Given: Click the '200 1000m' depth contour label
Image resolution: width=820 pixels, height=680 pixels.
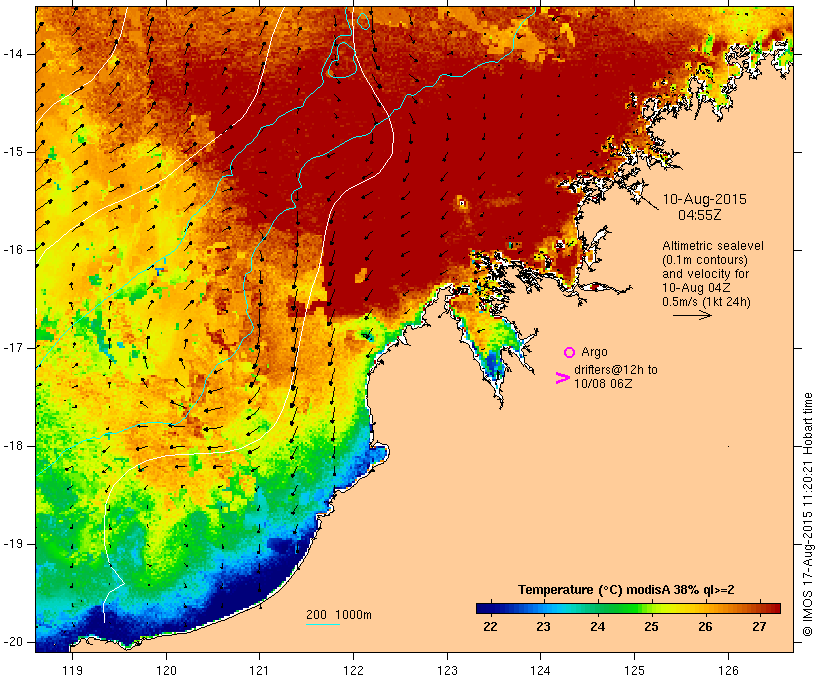Looking at the screenshot, I should point(339,615).
